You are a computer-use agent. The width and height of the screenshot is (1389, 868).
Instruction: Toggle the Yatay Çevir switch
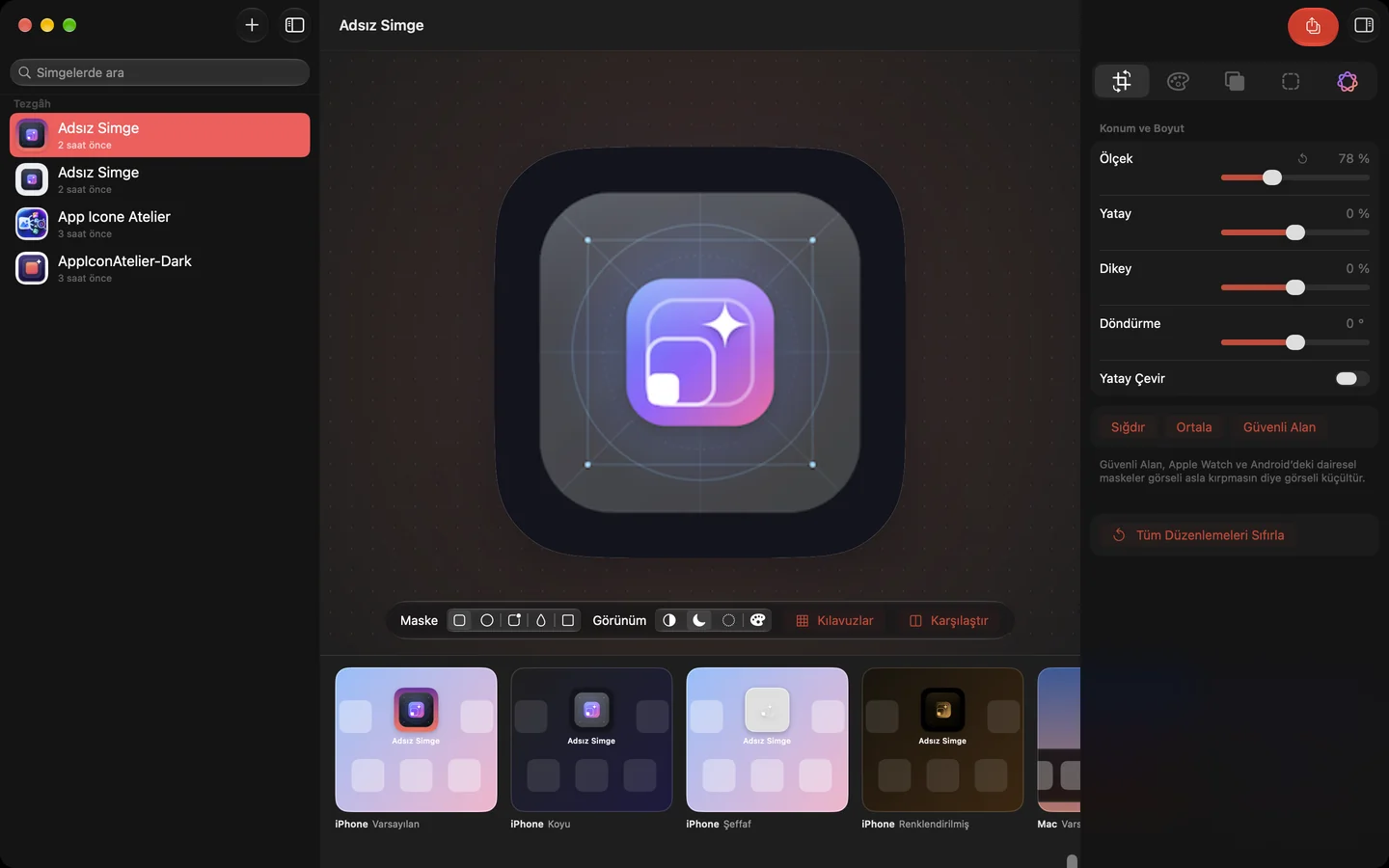point(1351,378)
